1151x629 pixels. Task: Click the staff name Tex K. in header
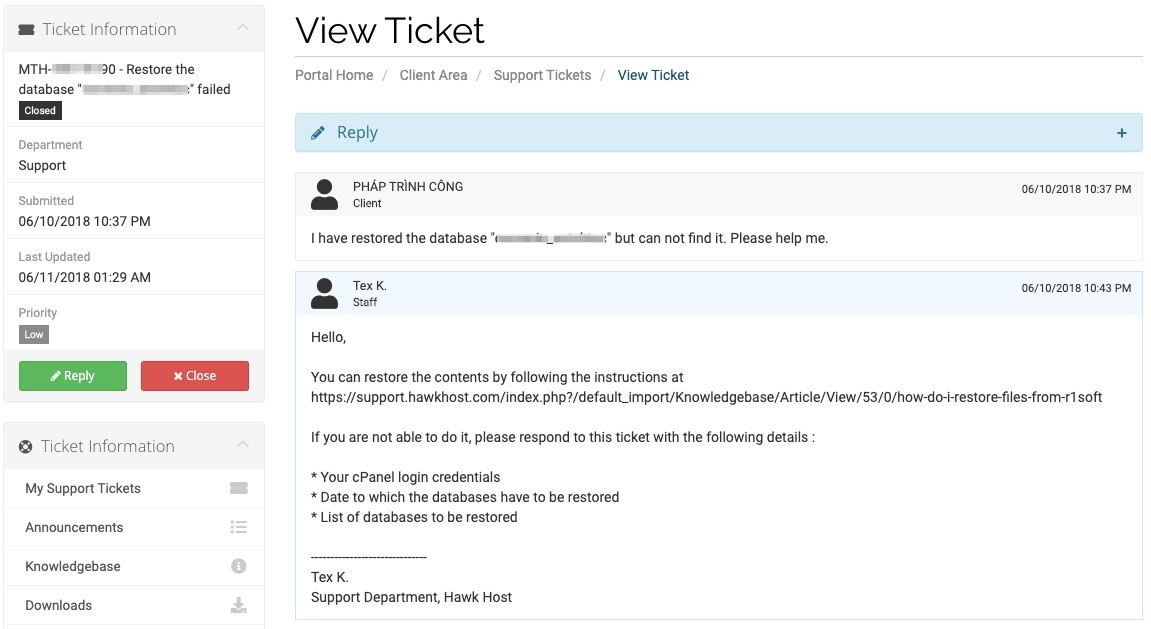[x=370, y=286]
